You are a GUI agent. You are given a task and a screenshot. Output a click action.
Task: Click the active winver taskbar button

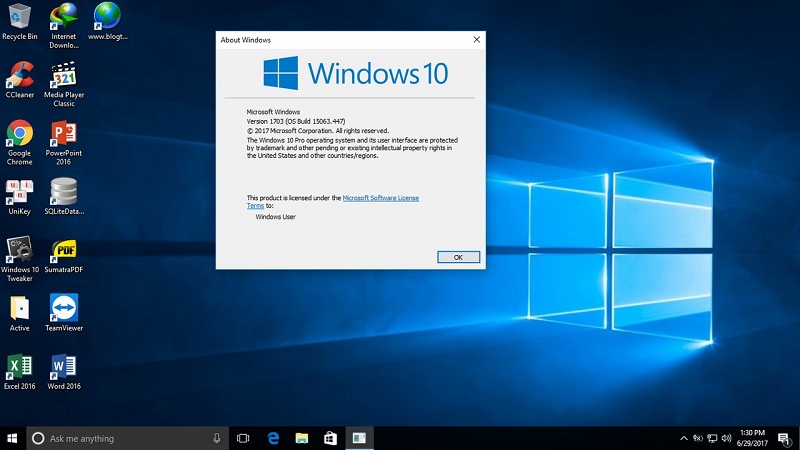tap(359, 438)
